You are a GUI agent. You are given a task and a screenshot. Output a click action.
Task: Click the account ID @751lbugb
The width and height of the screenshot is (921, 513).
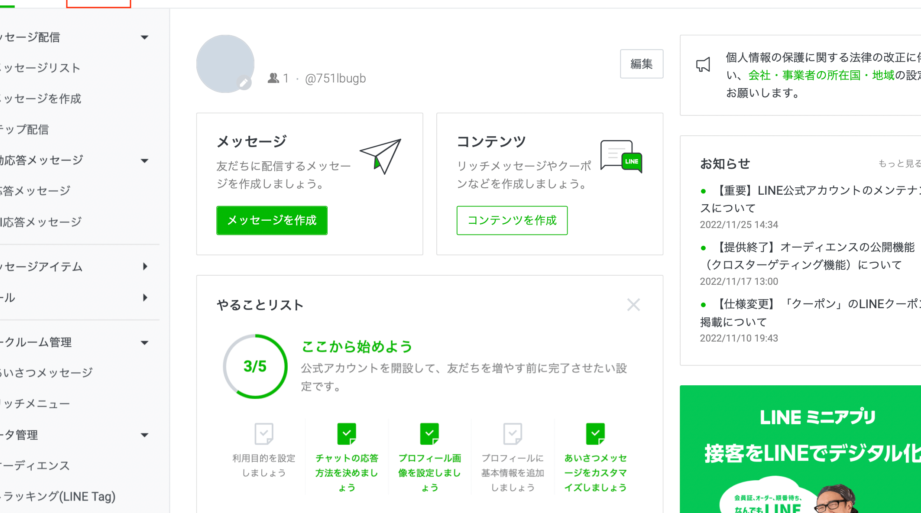click(x=335, y=78)
